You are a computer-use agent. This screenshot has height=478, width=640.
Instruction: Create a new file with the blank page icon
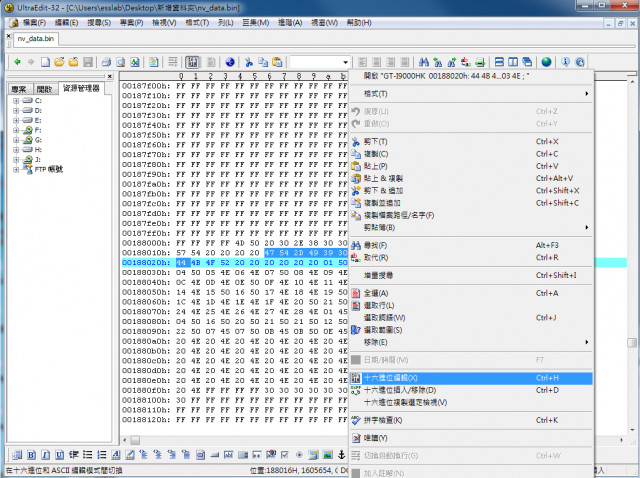pyautogui.click(x=45, y=62)
